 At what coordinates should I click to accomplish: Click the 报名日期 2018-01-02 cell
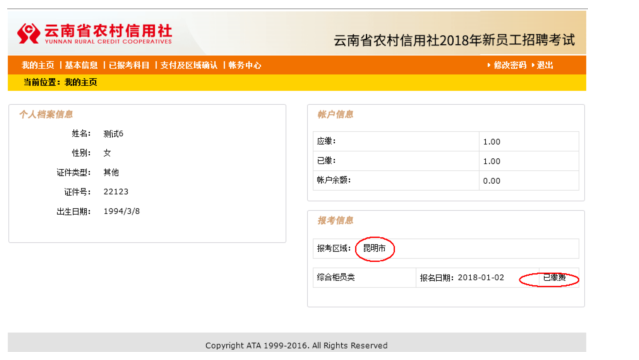[x=478, y=278]
